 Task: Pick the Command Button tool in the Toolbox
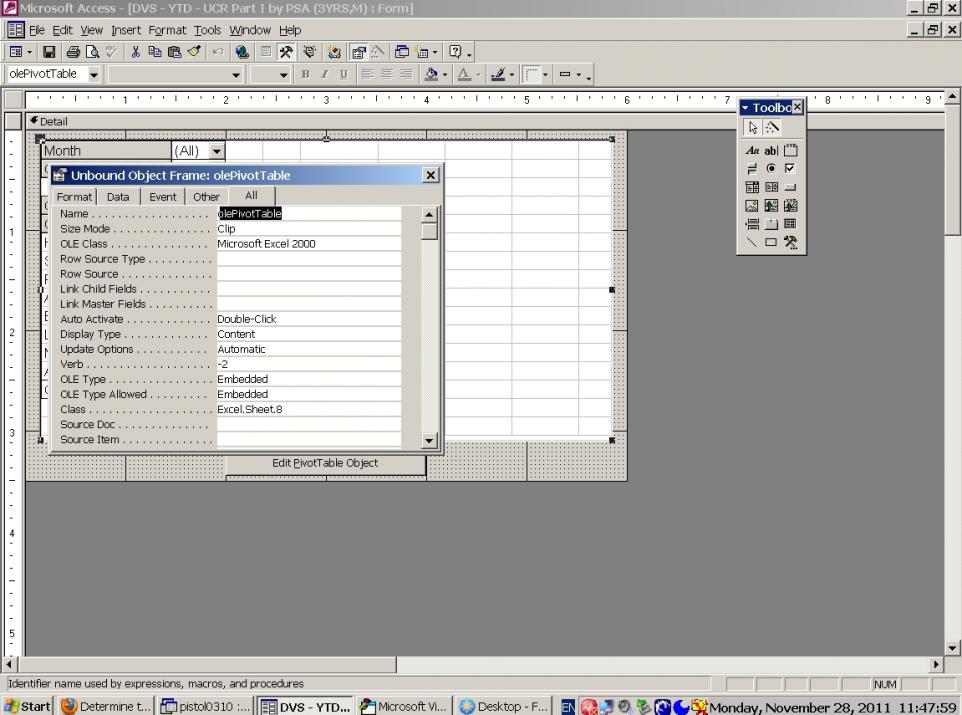pyautogui.click(x=791, y=187)
